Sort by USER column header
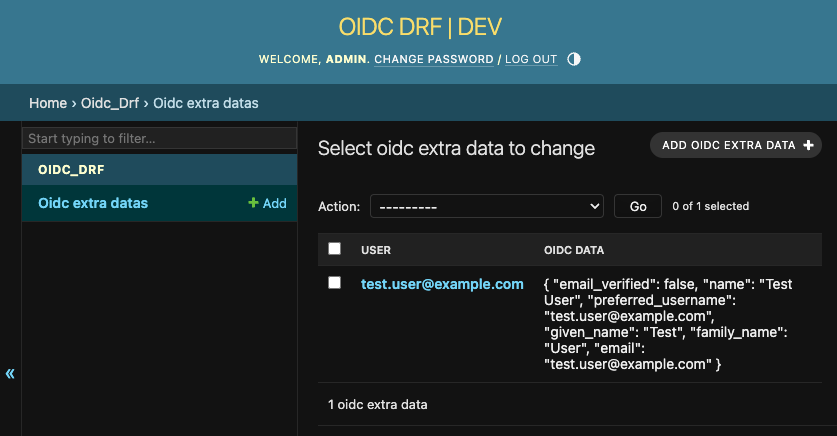Image resolution: width=837 pixels, height=436 pixels. point(376,250)
